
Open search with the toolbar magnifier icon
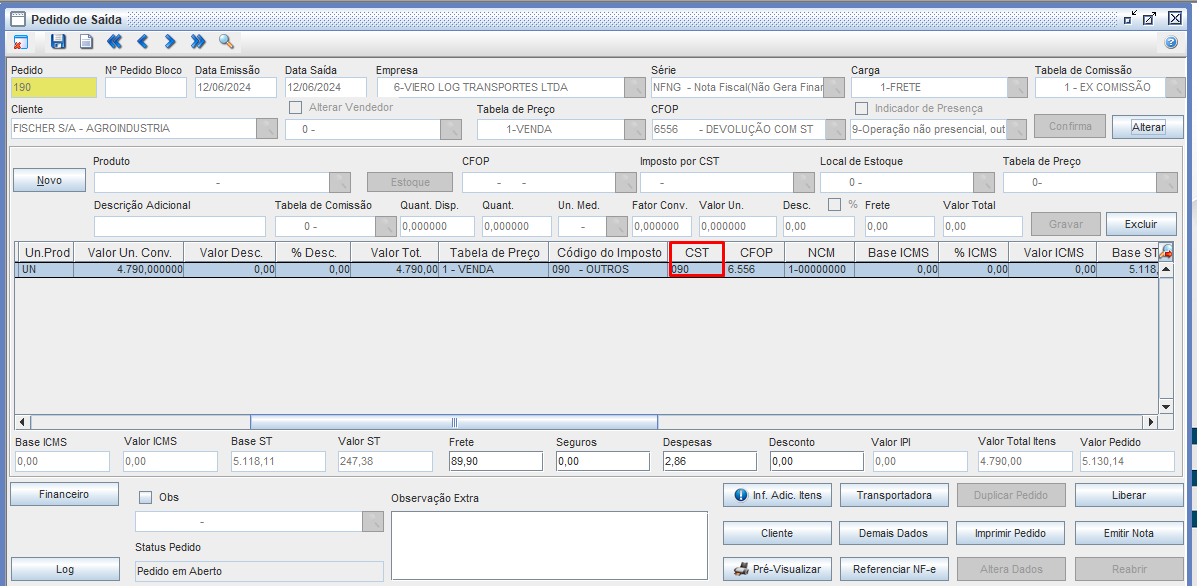pos(226,42)
